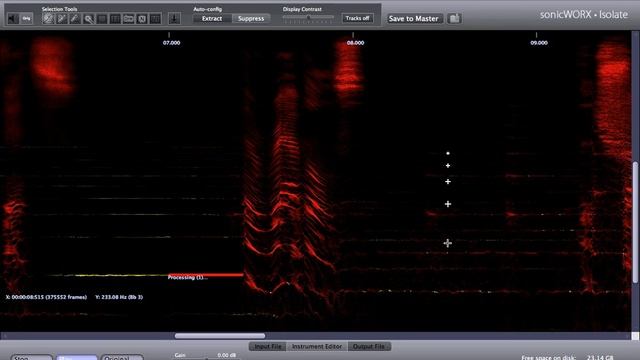Click the 09.000 timeline marker
Viewport: 640px width, 360px height.
pos(539,42)
